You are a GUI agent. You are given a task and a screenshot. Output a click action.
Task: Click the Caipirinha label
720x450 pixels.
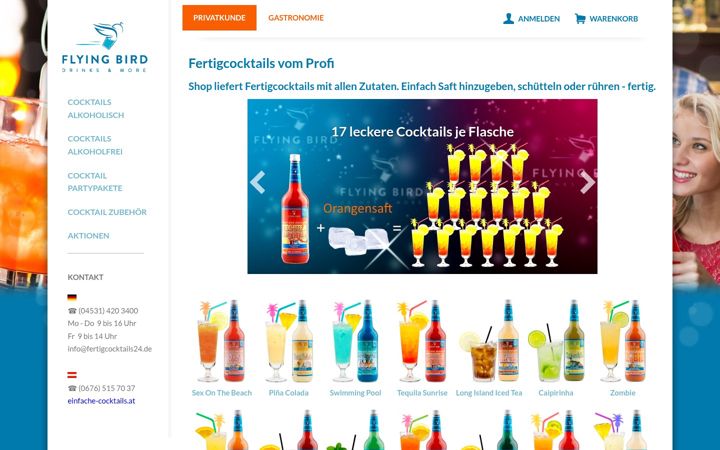(x=556, y=393)
